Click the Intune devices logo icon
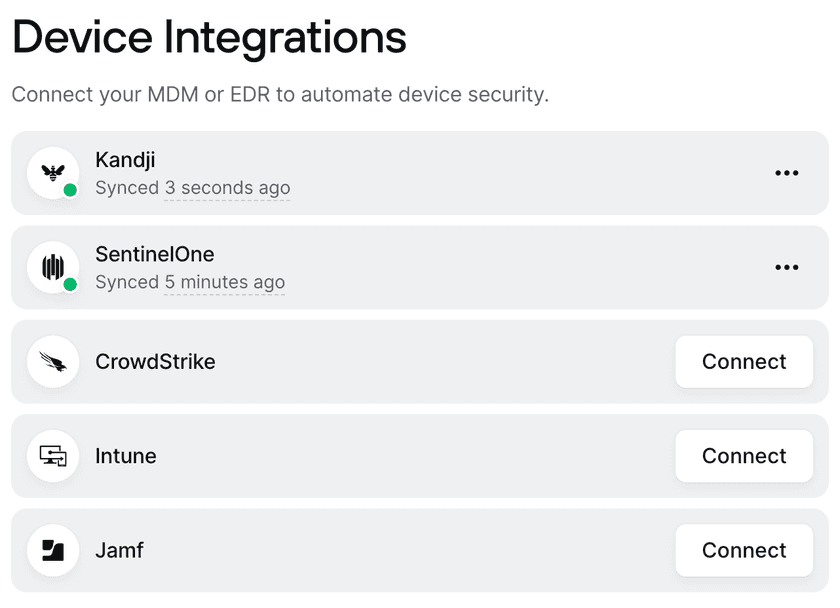This screenshot has height=608, width=840. coord(53,456)
